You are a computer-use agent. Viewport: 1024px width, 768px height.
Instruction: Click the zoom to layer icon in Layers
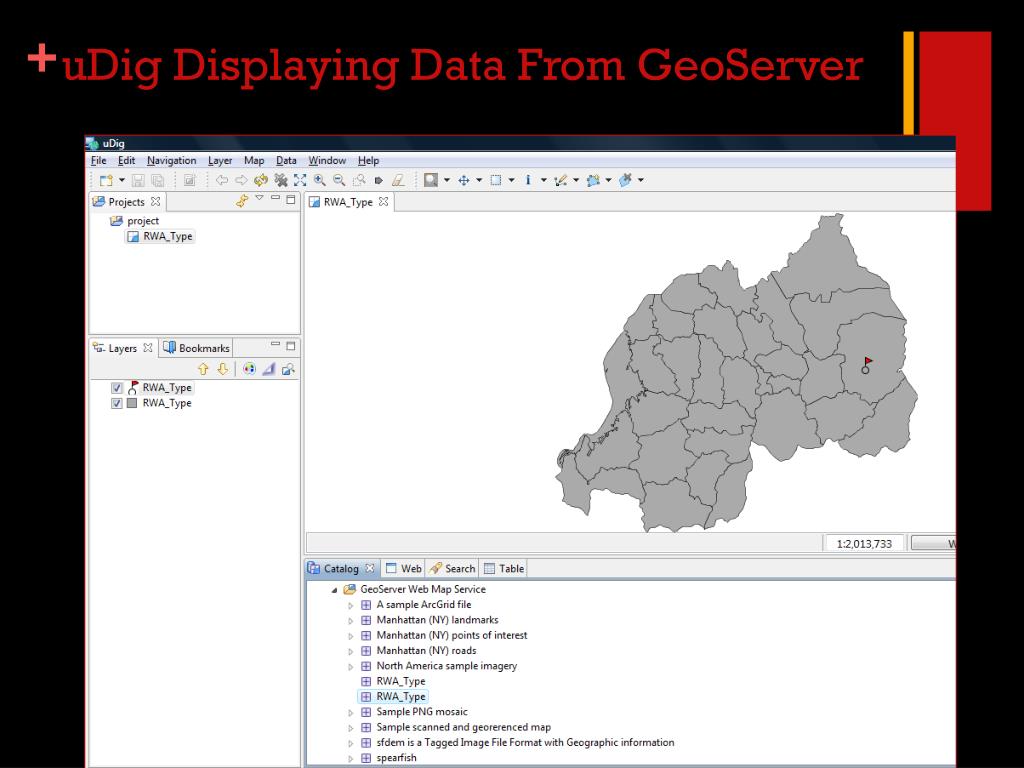click(288, 369)
